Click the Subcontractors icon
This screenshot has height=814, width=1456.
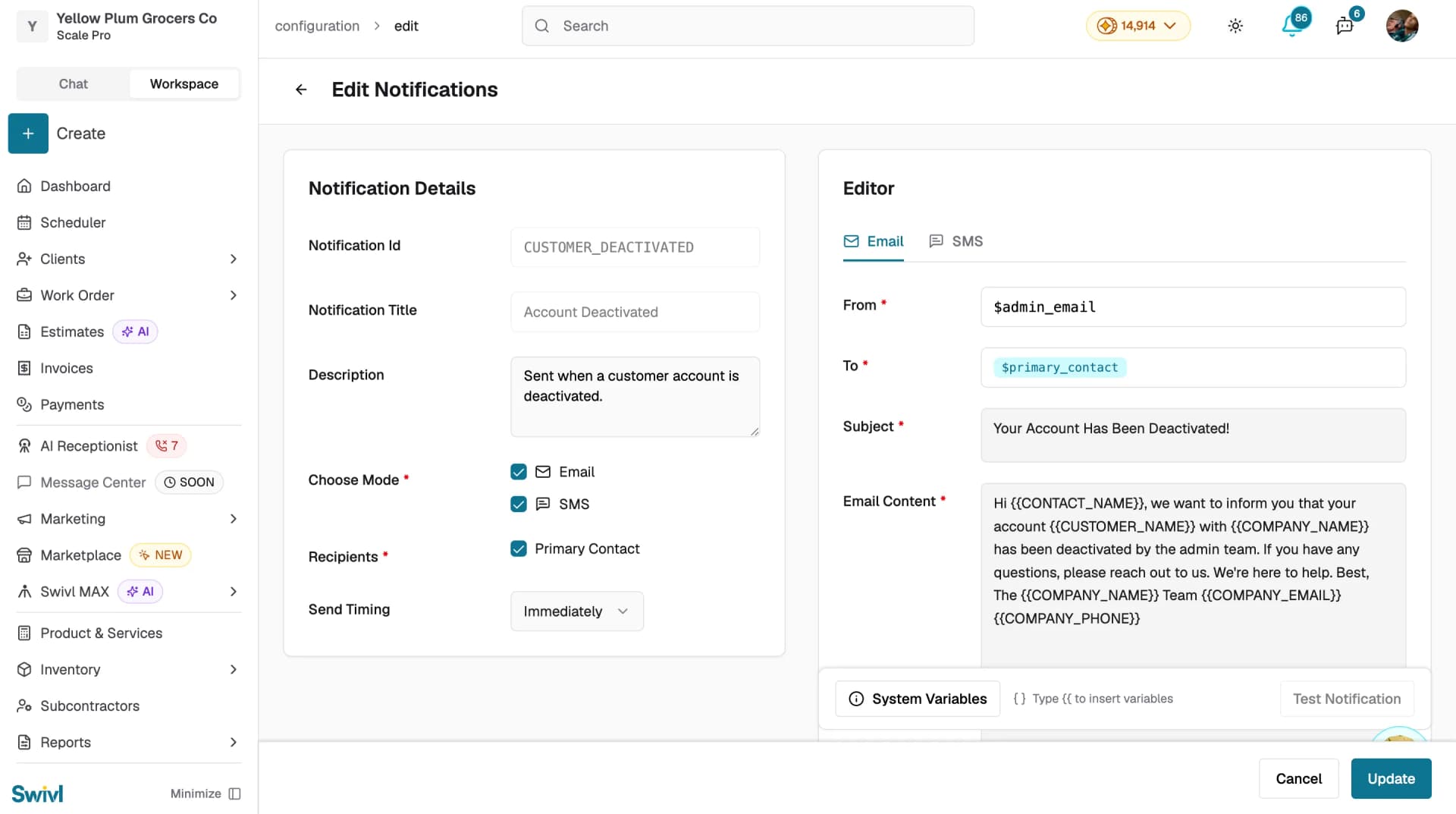pyautogui.click(x=24, y=706)
